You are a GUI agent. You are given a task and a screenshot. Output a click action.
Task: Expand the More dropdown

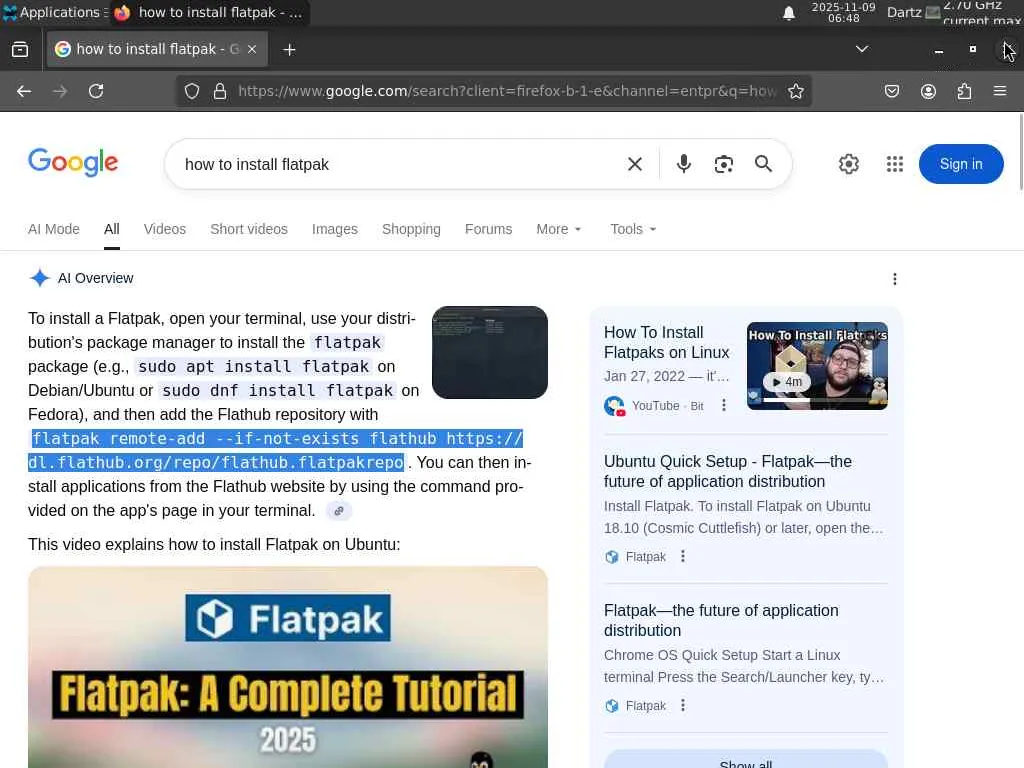(558, 229)
